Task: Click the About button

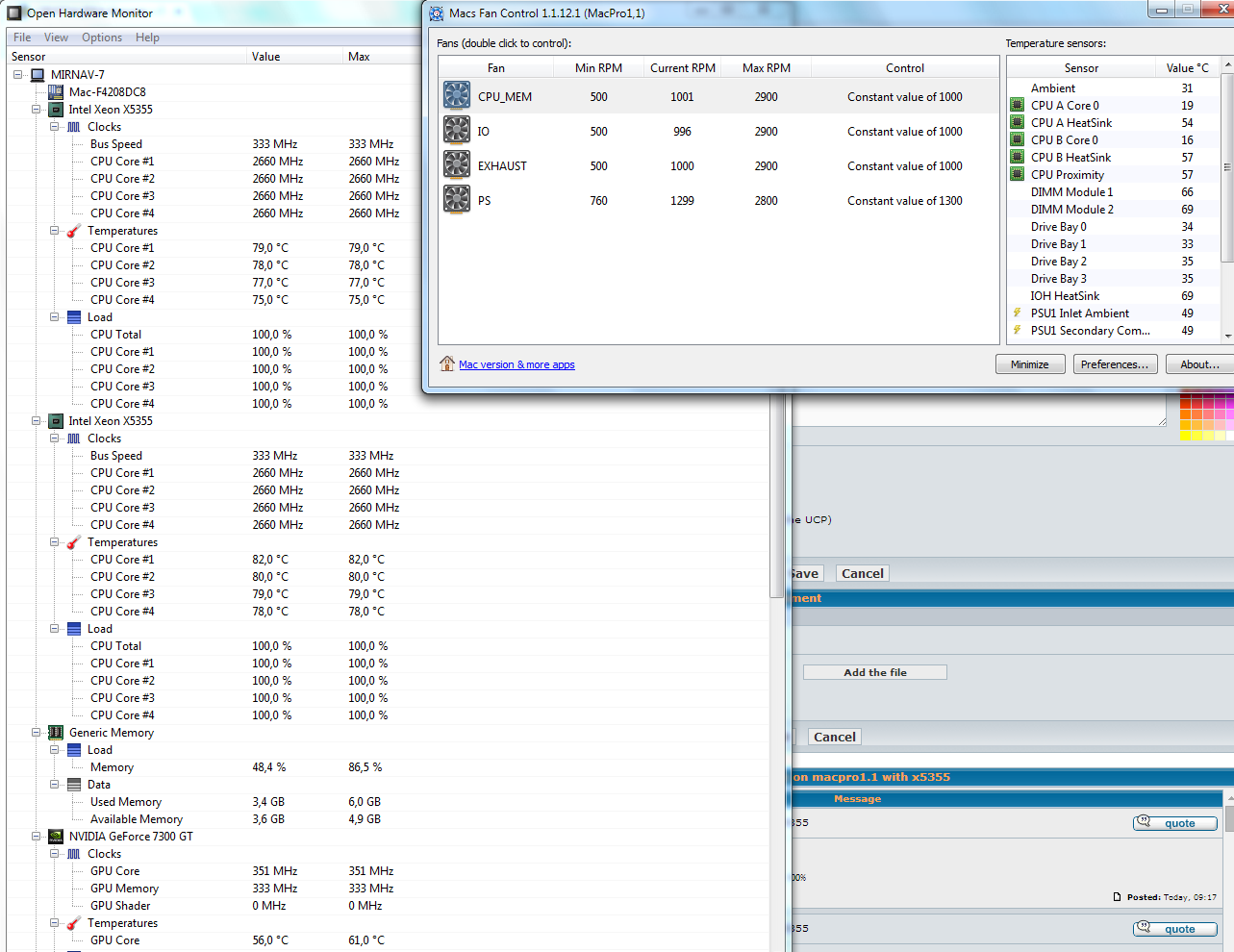Action: 1199,364
